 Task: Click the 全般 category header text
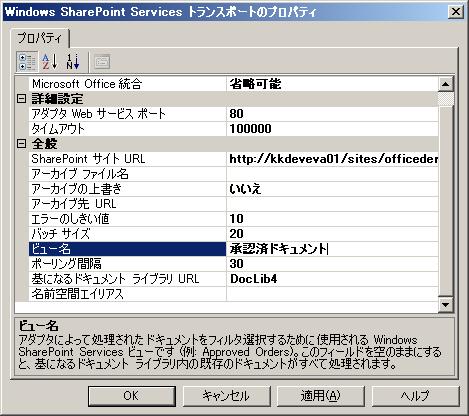tap(44, 144)
